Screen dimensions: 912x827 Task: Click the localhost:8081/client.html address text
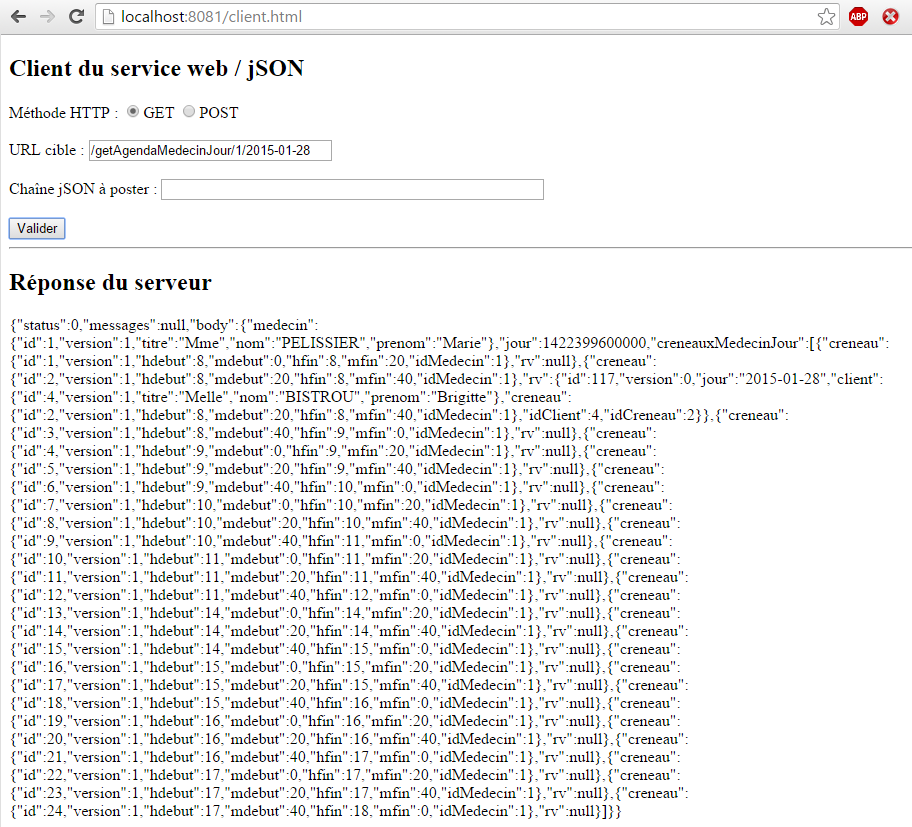[211, 17]
